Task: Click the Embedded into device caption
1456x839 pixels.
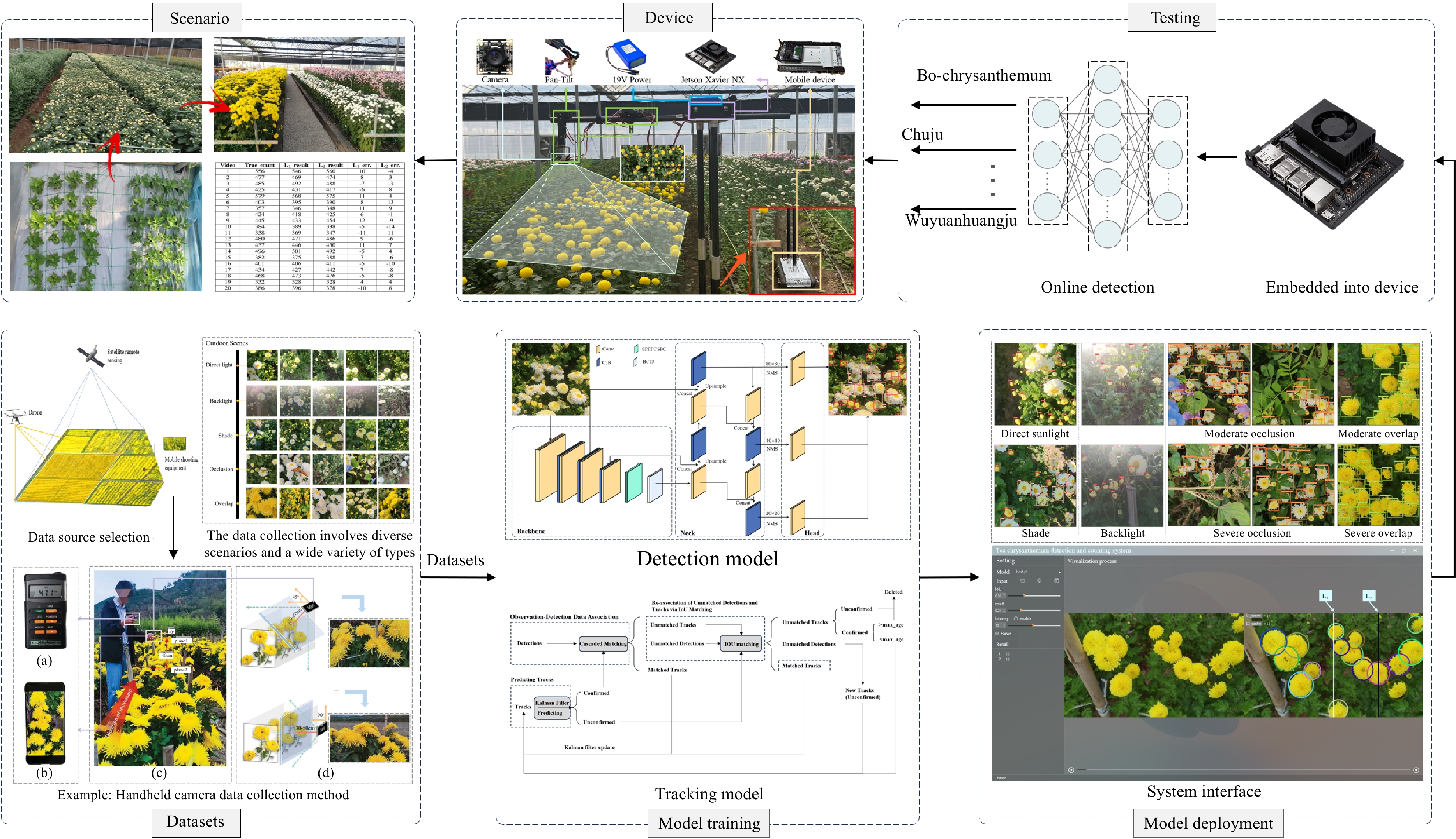Action: point(1342,287)
